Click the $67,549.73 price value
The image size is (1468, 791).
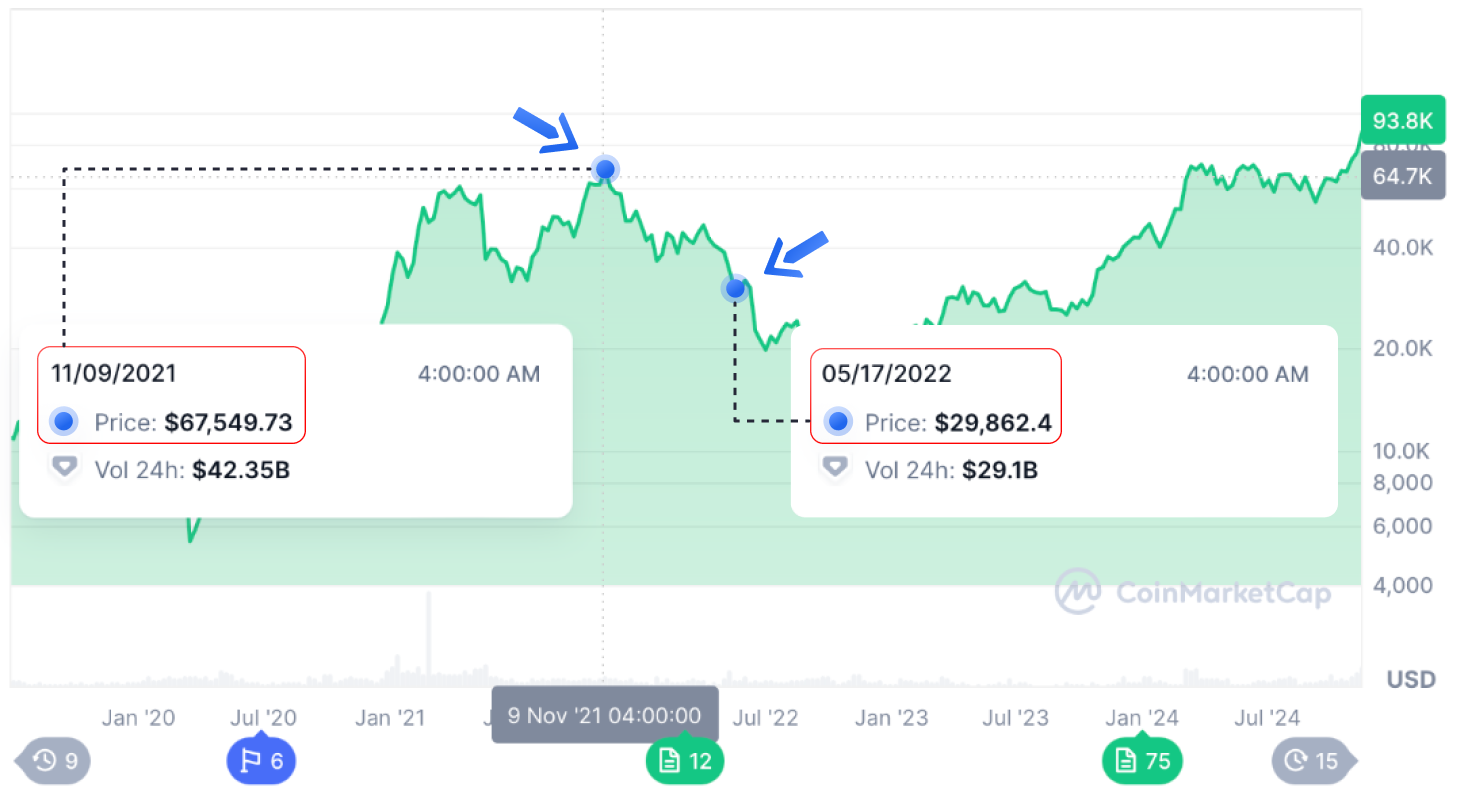click(x=229, y=422)
